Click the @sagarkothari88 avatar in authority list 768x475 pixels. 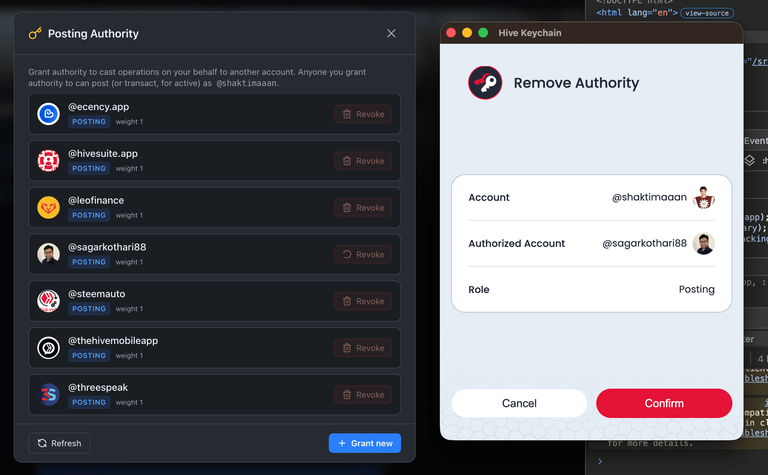pyautogui.click(x=48, y=254)
